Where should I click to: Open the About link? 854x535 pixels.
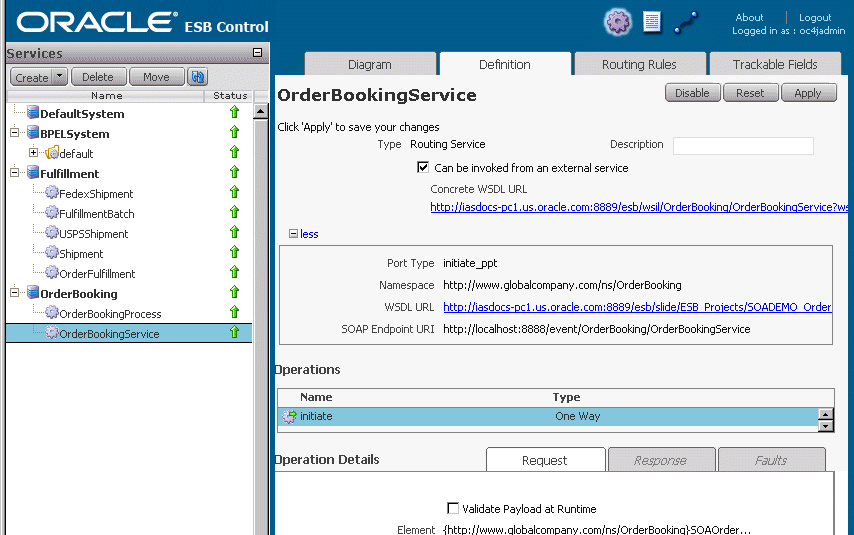(749, 17)
